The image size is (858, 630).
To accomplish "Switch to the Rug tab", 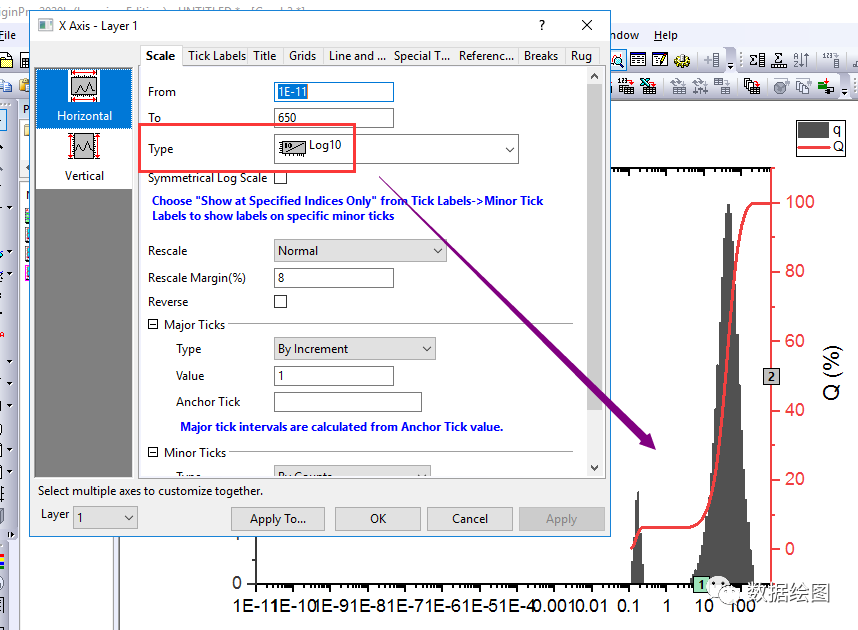I will pos(581,56).
